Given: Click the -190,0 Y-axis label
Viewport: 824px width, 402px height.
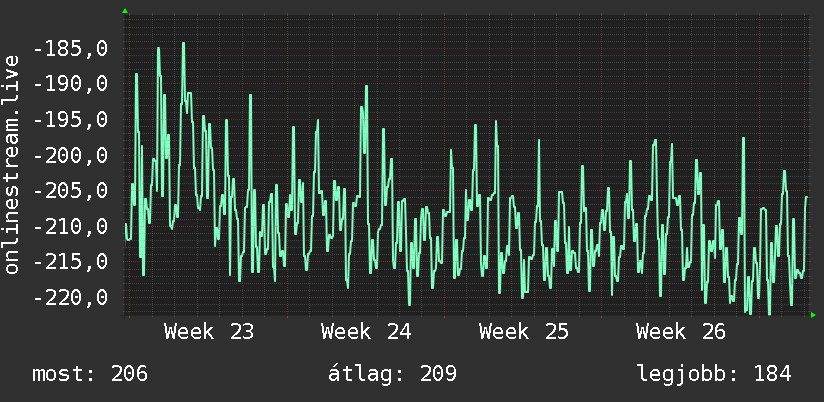Looking at the screenshot, I should (70, 84).
